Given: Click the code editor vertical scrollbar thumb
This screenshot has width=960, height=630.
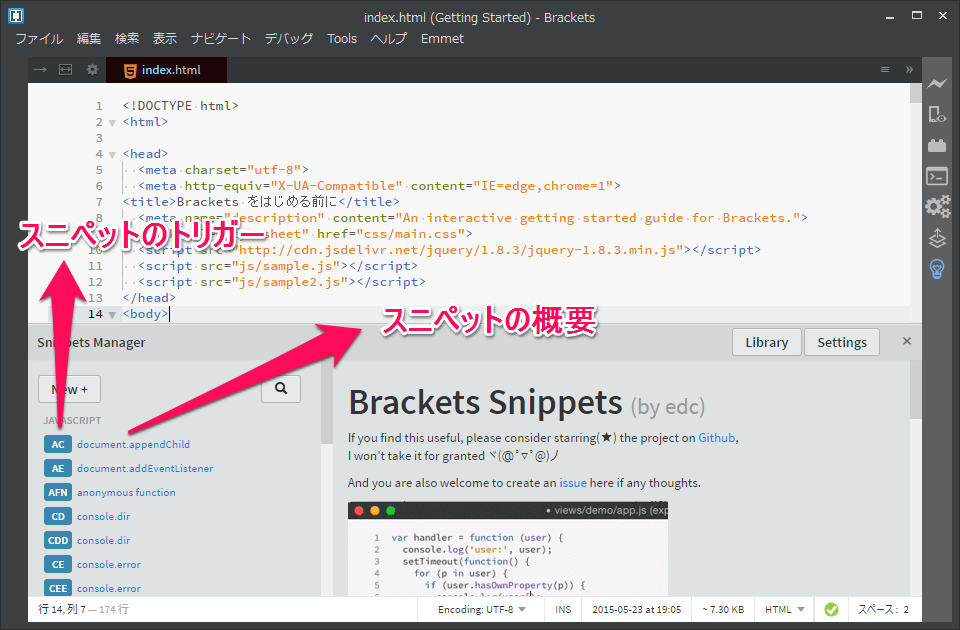Looking at the screenshot, I should [915, 93].
